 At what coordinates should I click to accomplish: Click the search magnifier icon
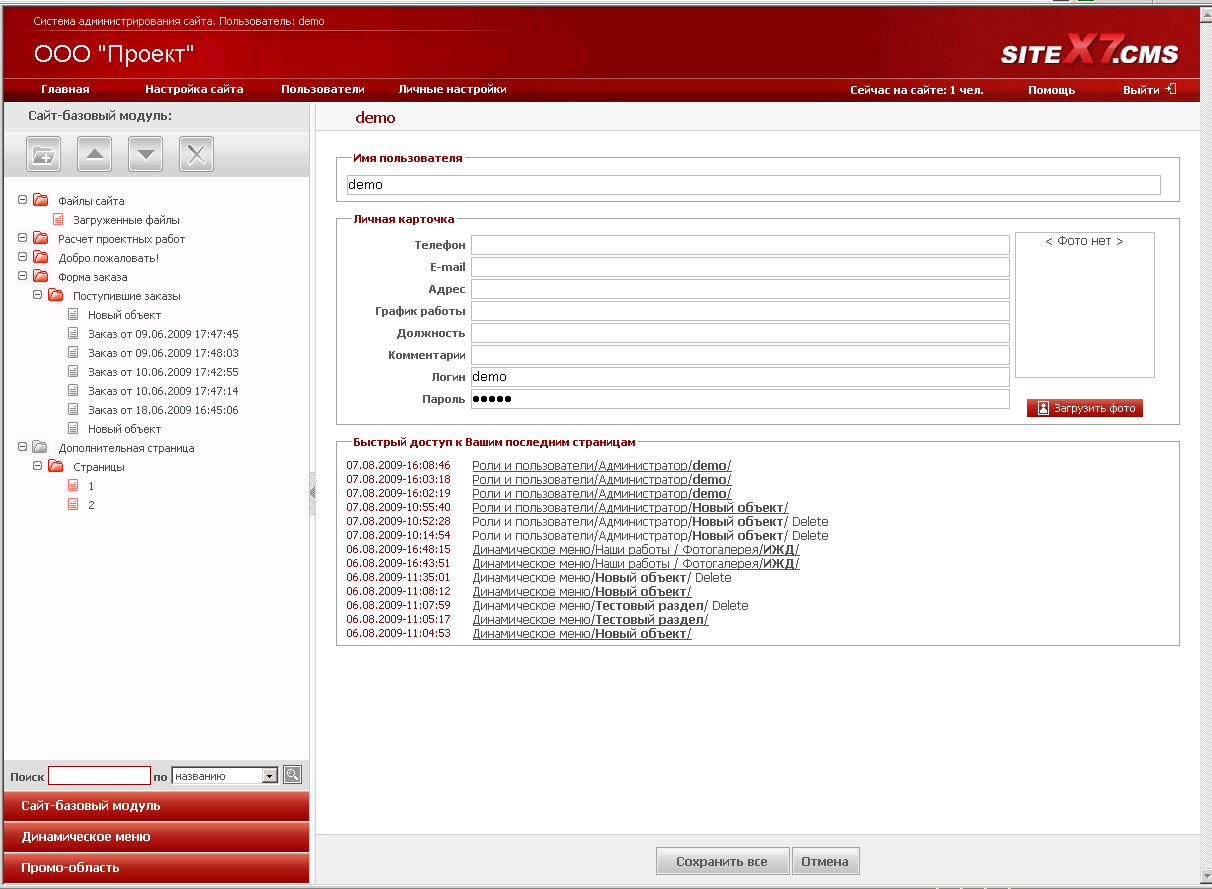point(292,775)
